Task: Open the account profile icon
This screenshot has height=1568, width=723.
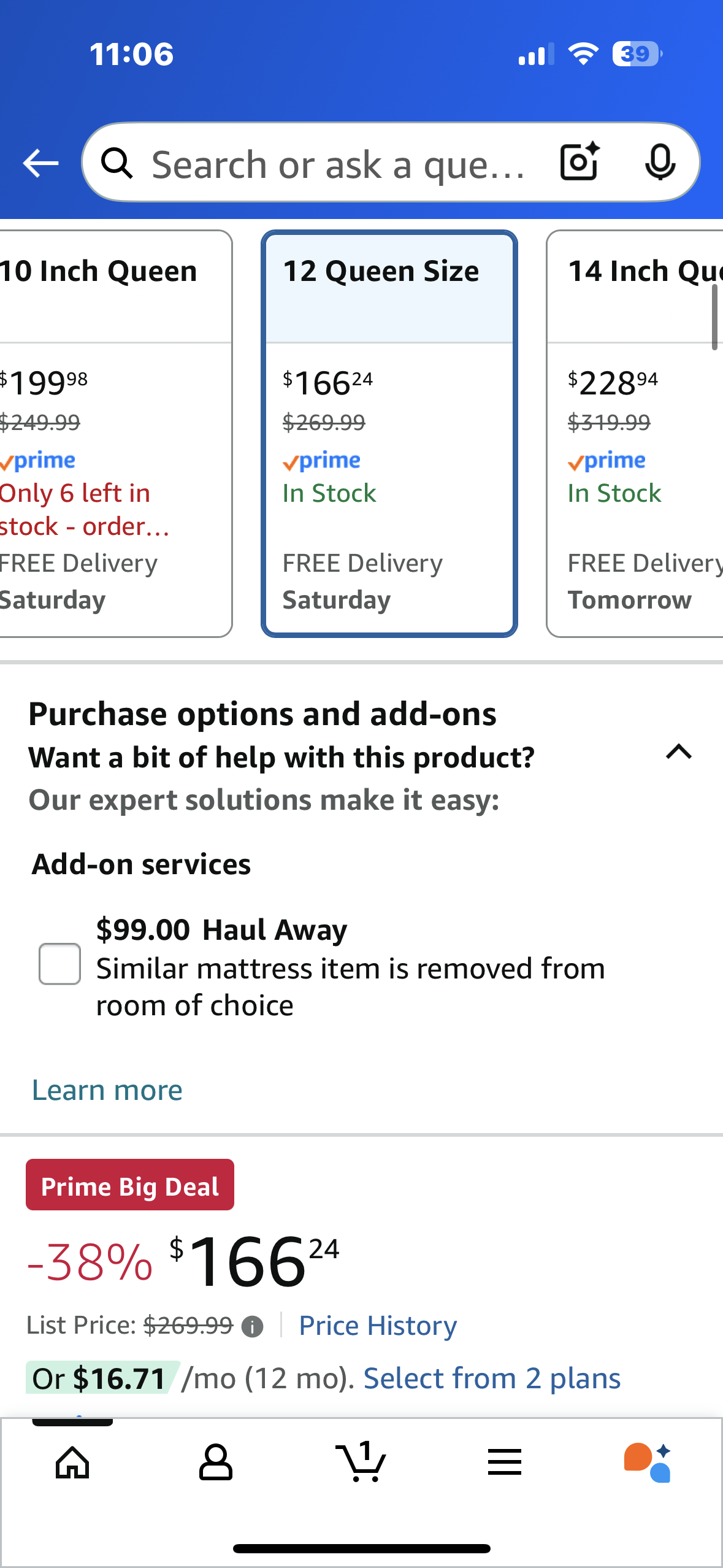Action: click(216, 1462)
